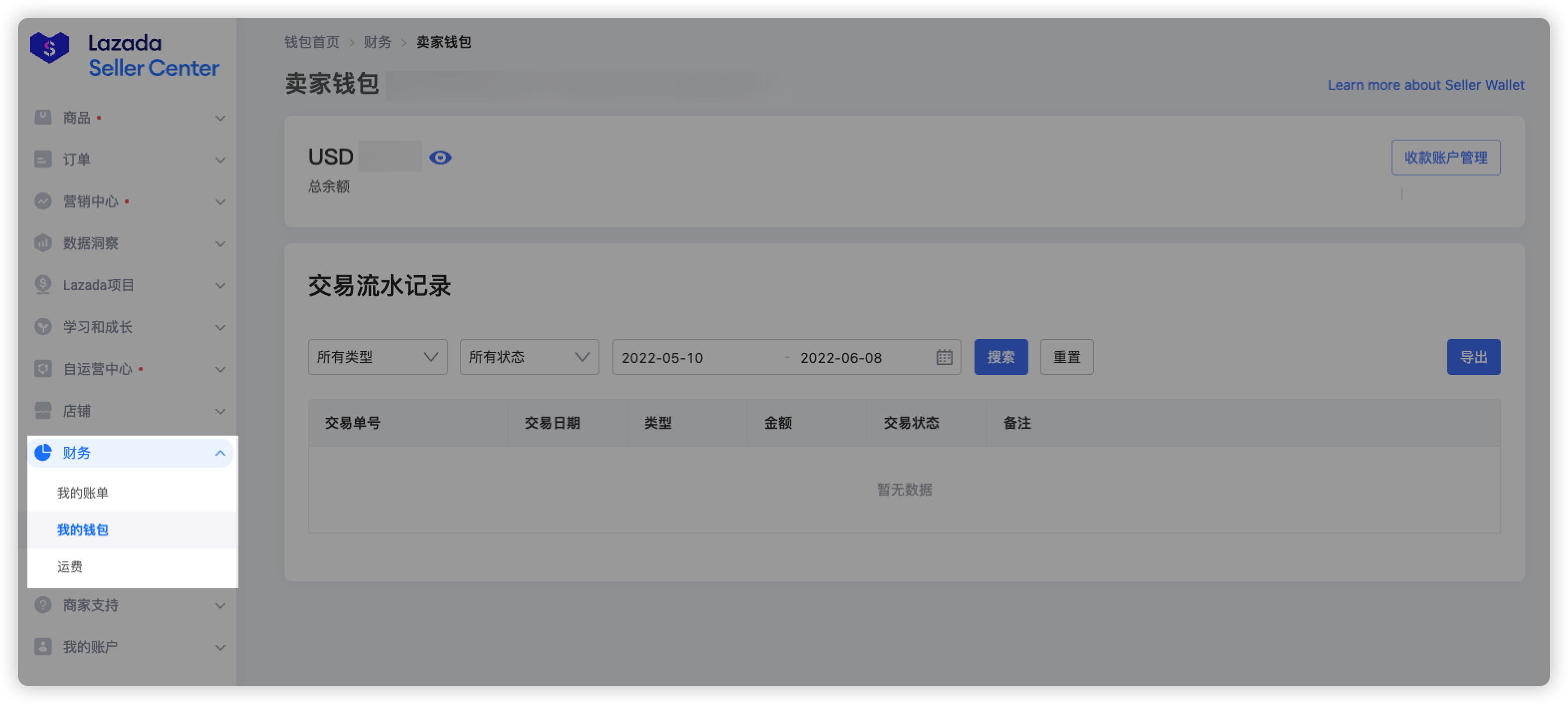Select 我的账单 in the finance menu
Screen dimensions: 1568x704
tap(82, 493)
